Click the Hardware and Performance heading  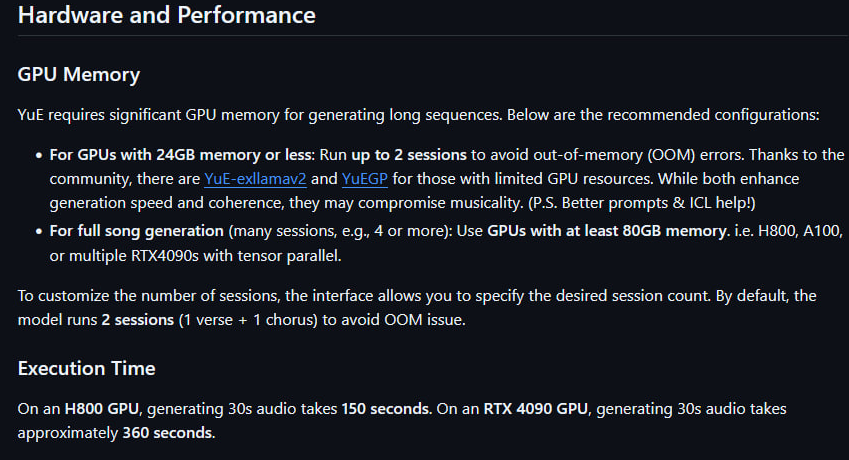pos(166,15)
